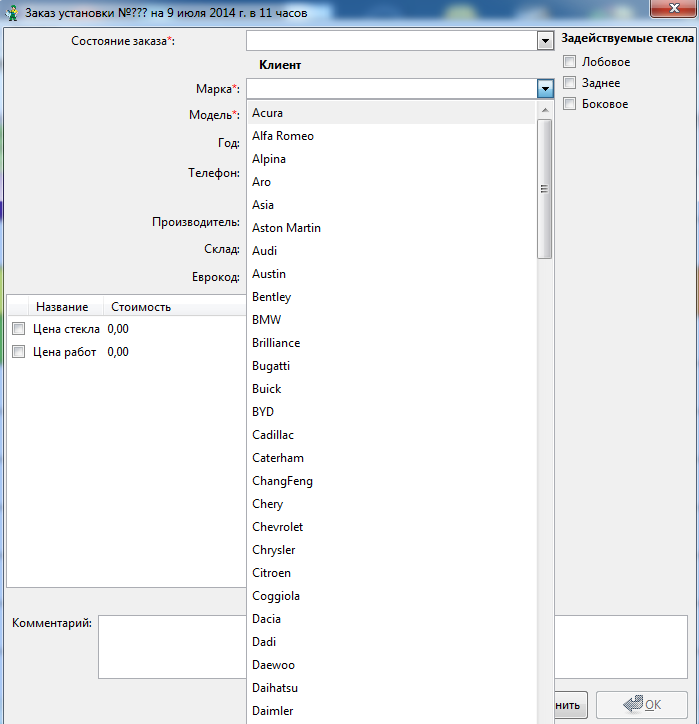Sort by the Название column header

pyautogui.click(x=66, y=307)
